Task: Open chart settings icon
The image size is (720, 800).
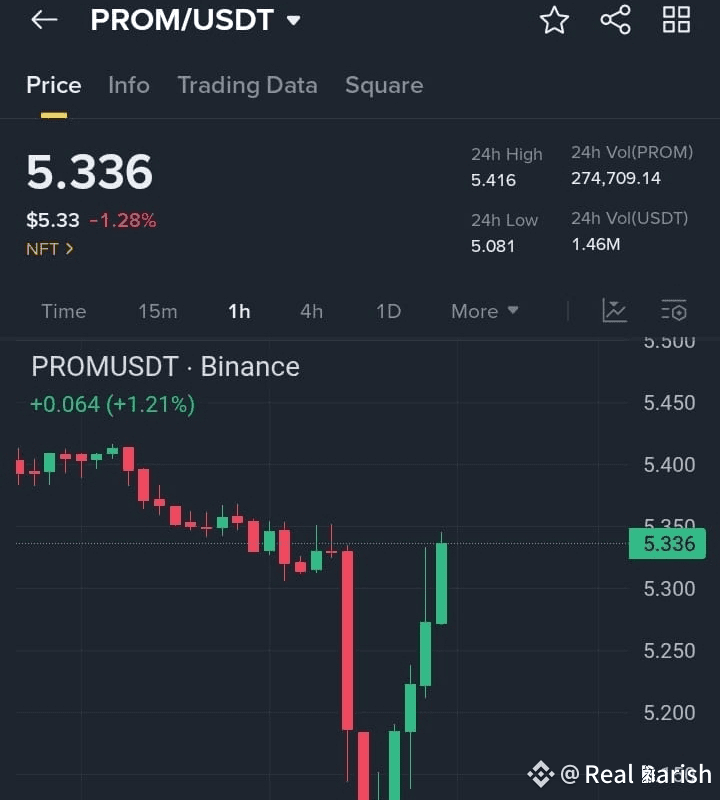Action: coord(674,311)
